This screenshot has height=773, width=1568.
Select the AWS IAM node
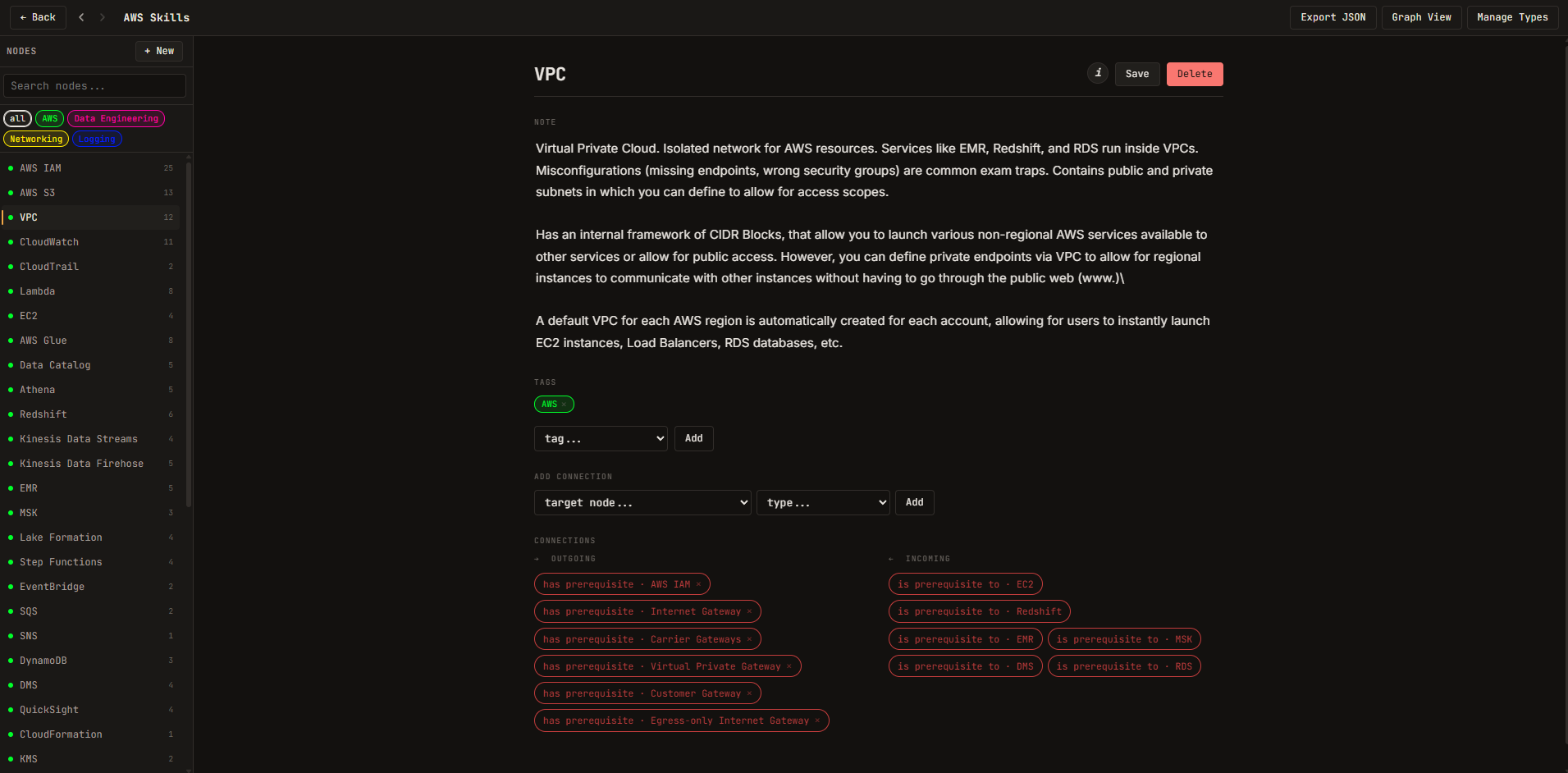point(90,168)
